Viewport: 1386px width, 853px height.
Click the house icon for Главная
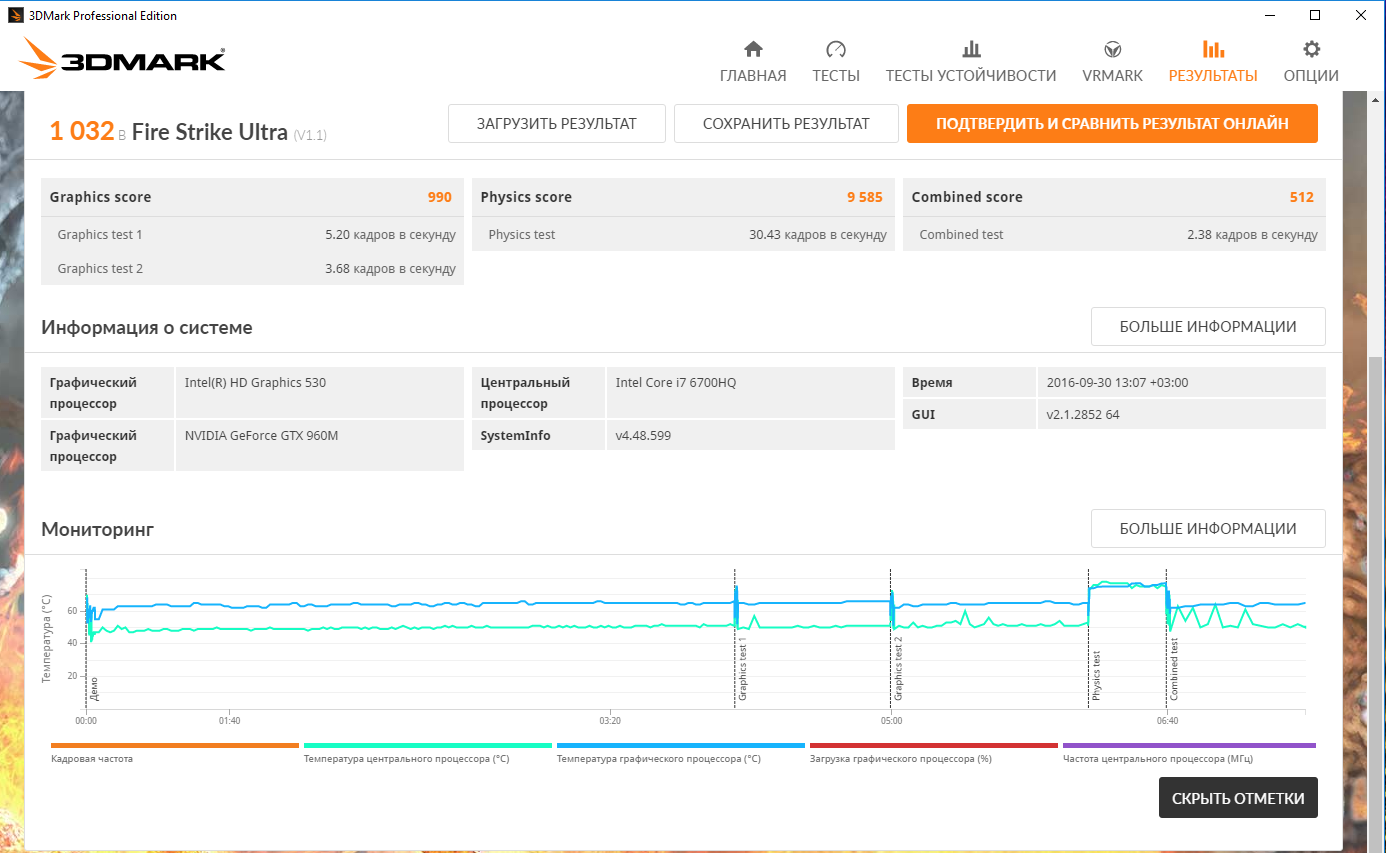[x=753, y=50]
